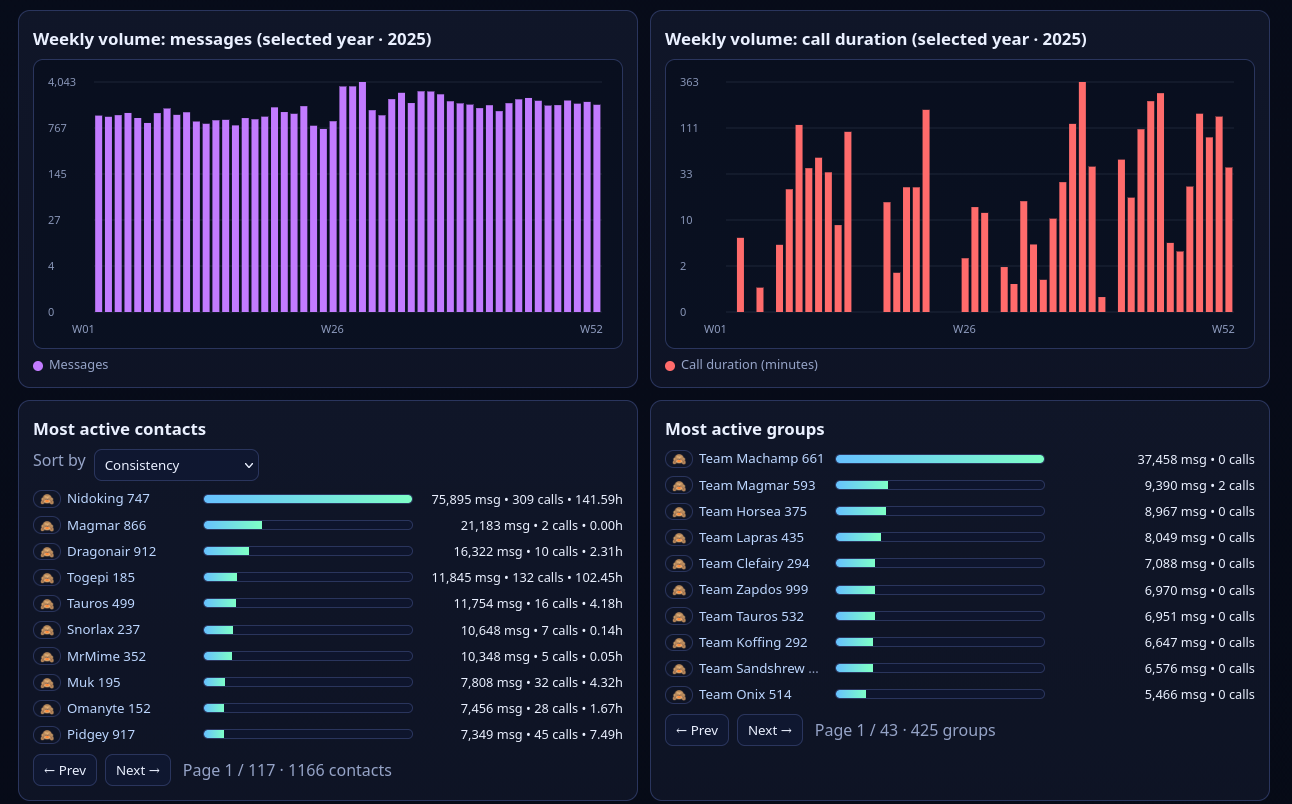Toggle the Messages legend item
The height and width of the screenshot is (804, 1292).
[x=69, y=364]
